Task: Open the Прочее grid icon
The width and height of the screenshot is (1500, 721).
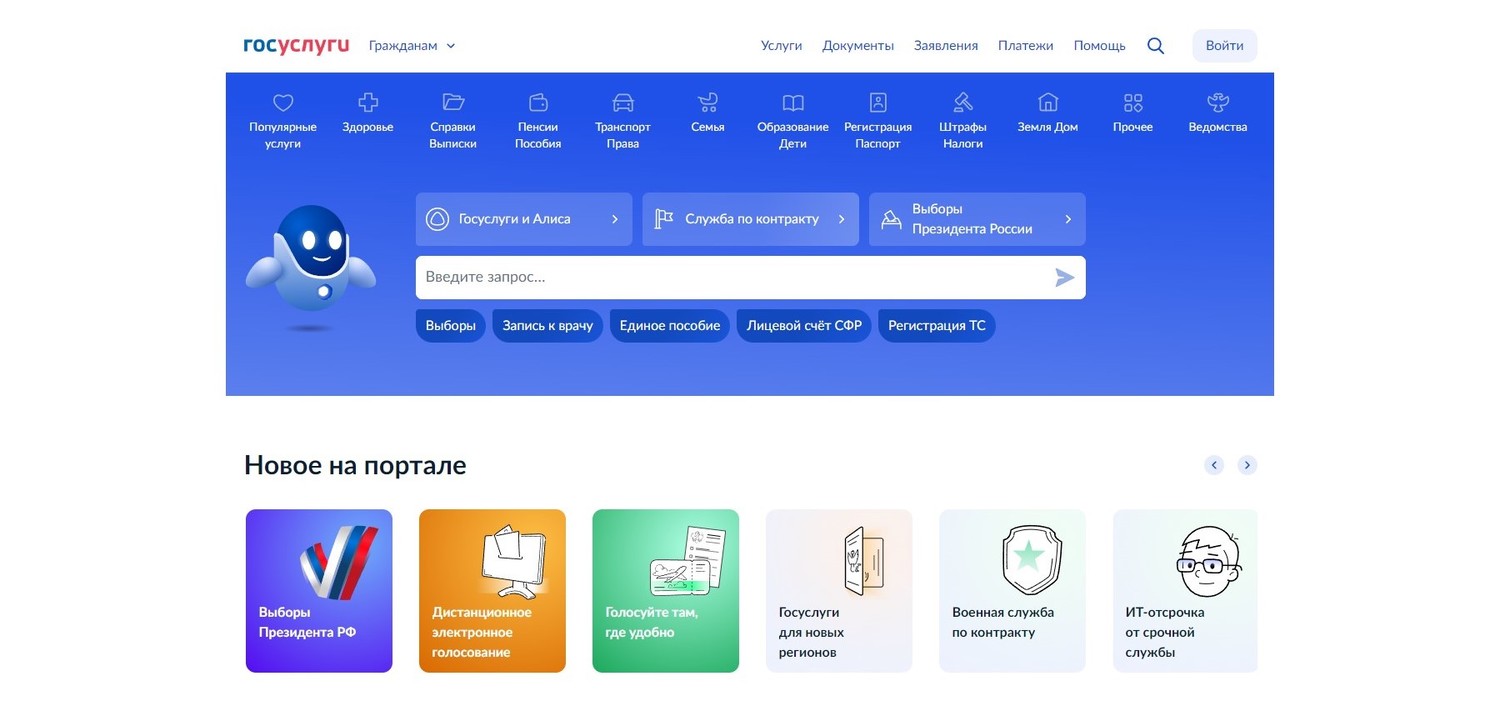Action: pos(1133,102)
